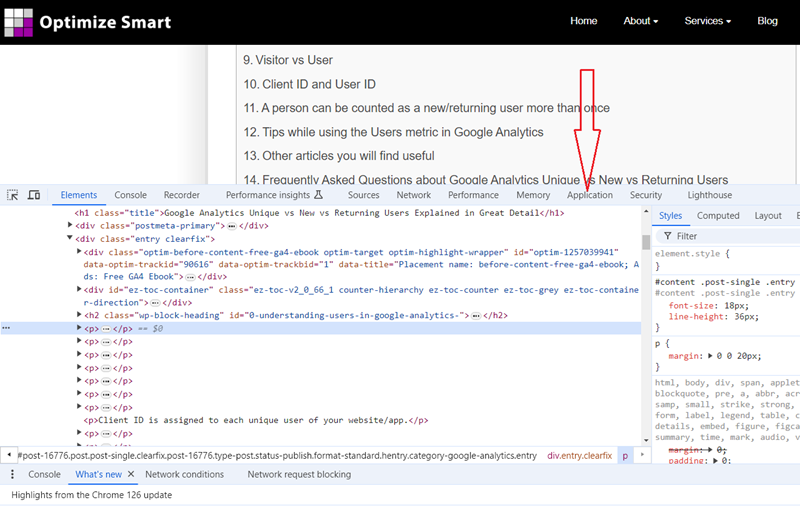The width and height of the screenshot is (800, 509).
Task: Select the p breadcrumb item
Action: pos(625,455)
